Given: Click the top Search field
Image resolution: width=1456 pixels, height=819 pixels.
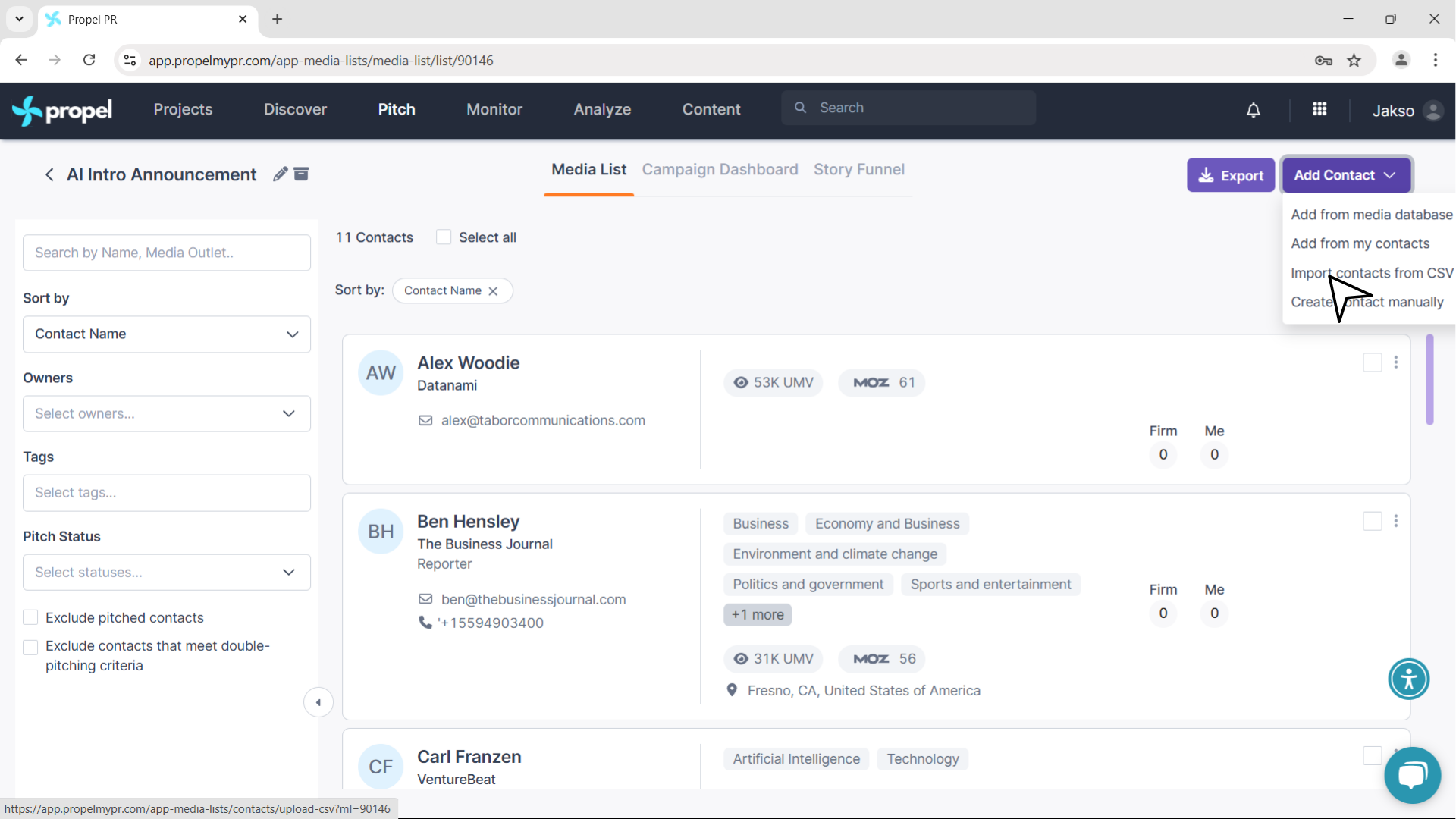Looking at the screenshot, I should pyautogui.click(x=908, y=108).
